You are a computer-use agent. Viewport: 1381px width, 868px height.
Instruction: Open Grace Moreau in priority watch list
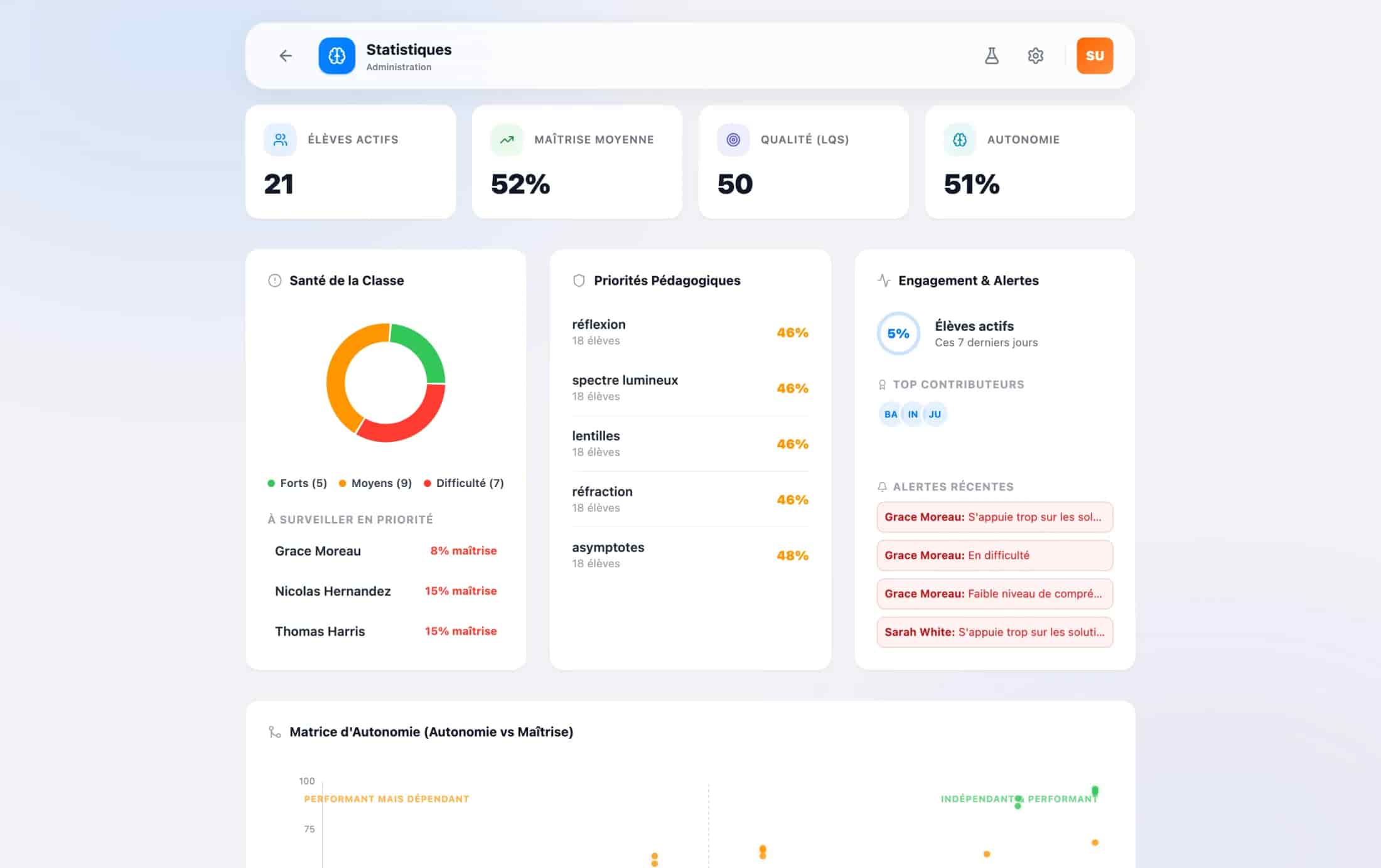[385, 551]
